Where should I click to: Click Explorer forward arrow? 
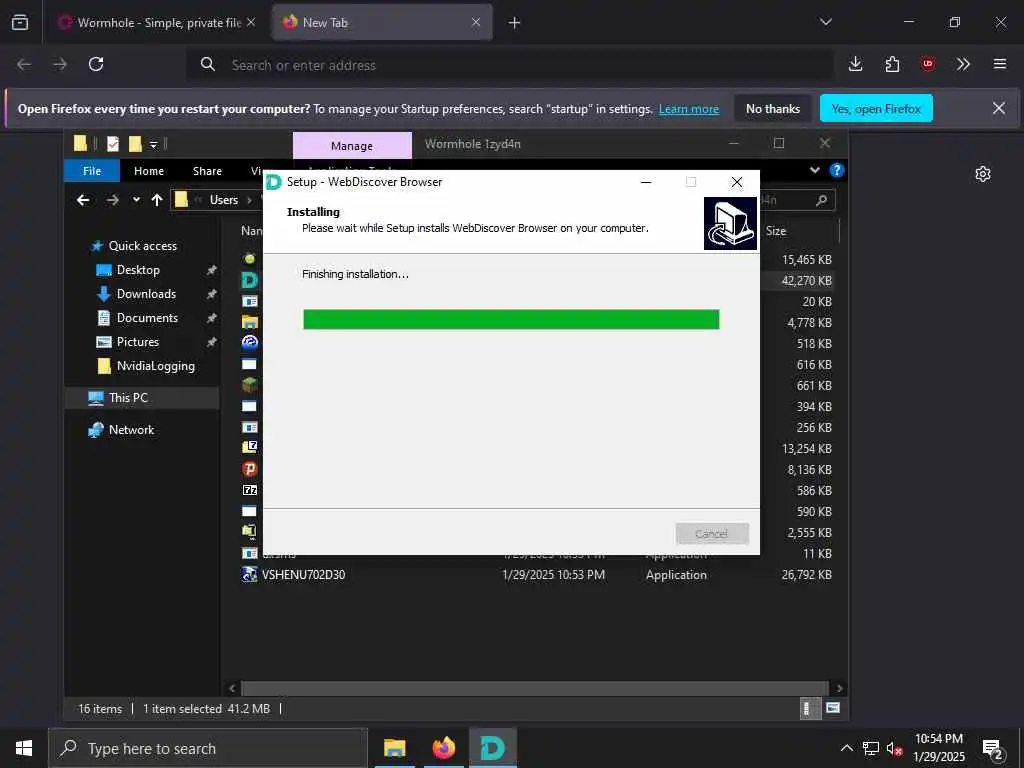pyautogui.click(x=112, y=200)
